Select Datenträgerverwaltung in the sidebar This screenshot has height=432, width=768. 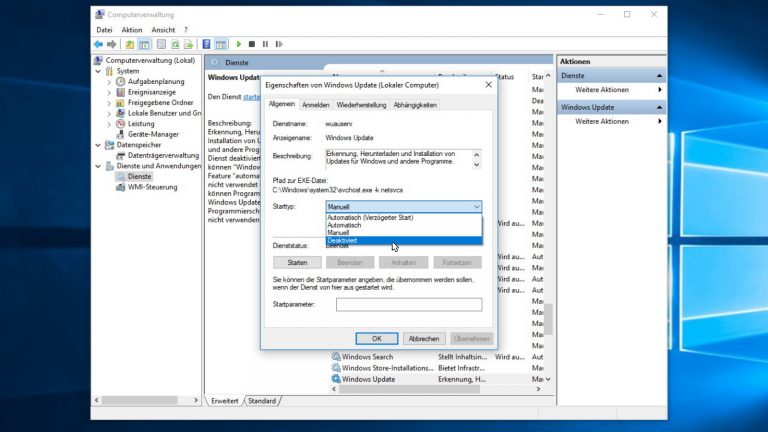[x=163, y=155]
